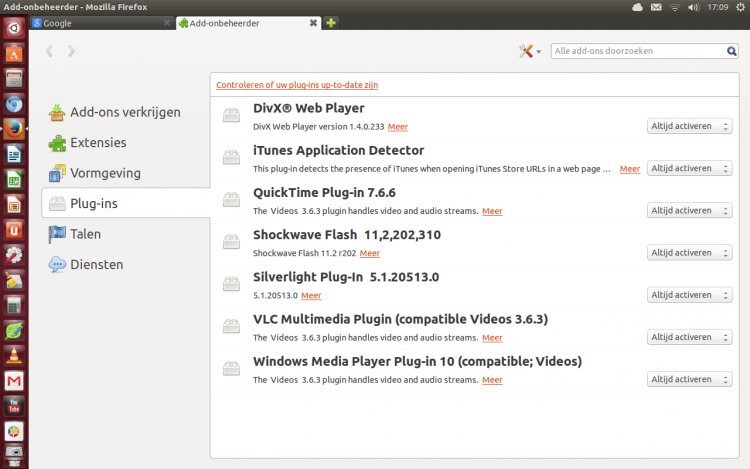Click Meer link for iTunes Application Detector
The height and width of the screenshot is (469, 750).
(629, 169)
